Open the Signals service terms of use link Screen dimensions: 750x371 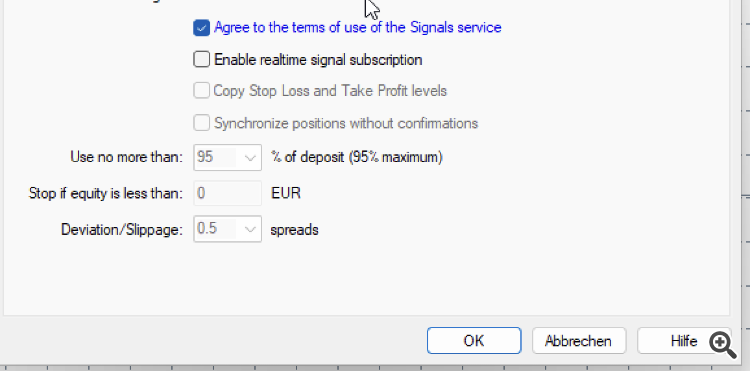tap(357, 28)
